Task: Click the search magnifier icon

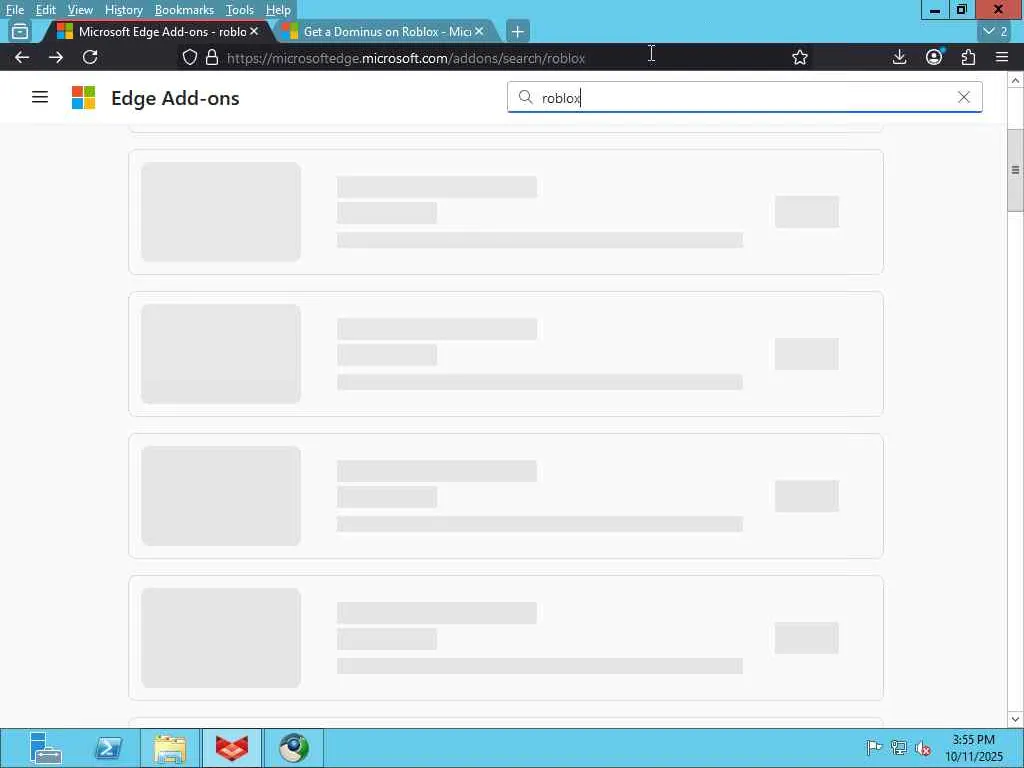Action: [525, 97]
